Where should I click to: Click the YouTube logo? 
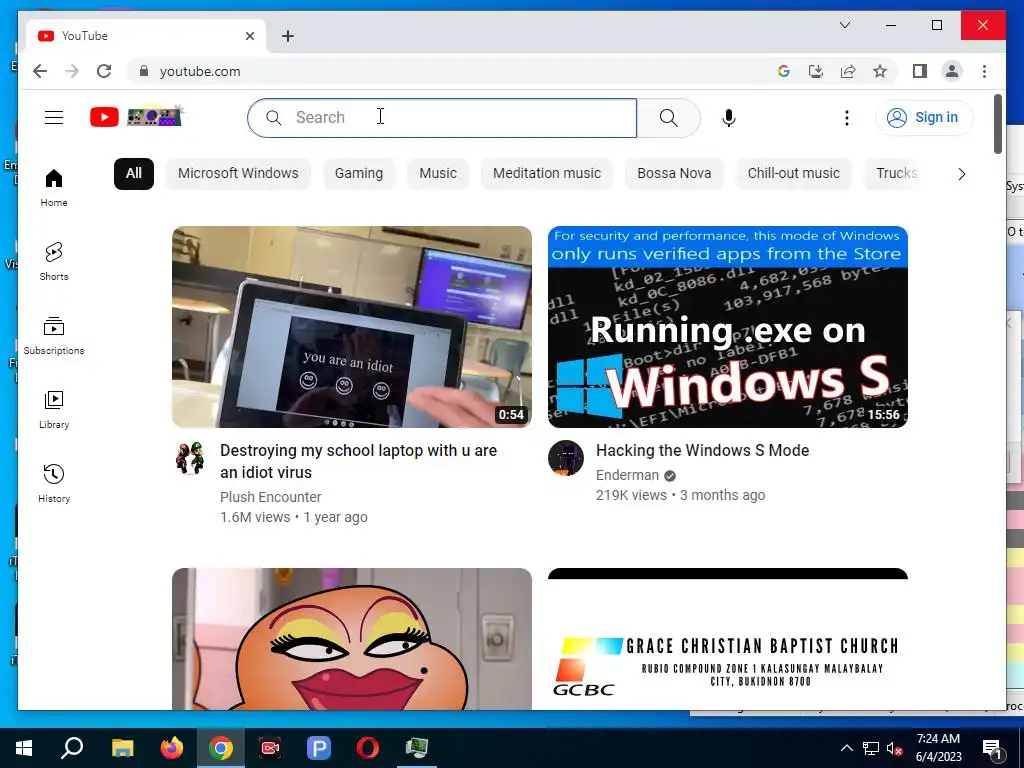[x=137, y=117]
